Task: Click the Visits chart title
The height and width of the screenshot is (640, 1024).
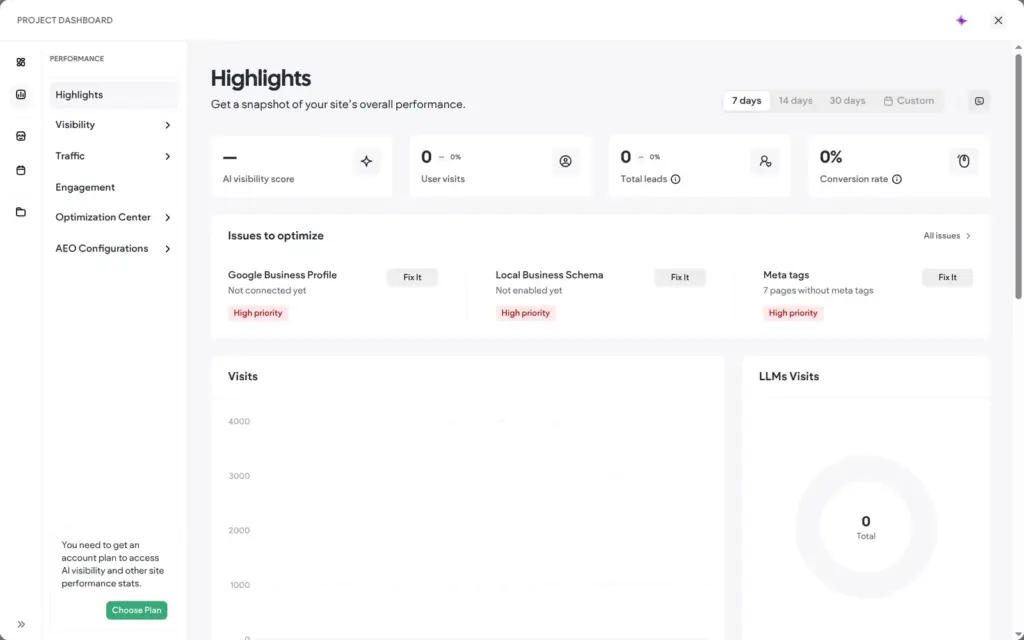Action: [x=243, y=376]
